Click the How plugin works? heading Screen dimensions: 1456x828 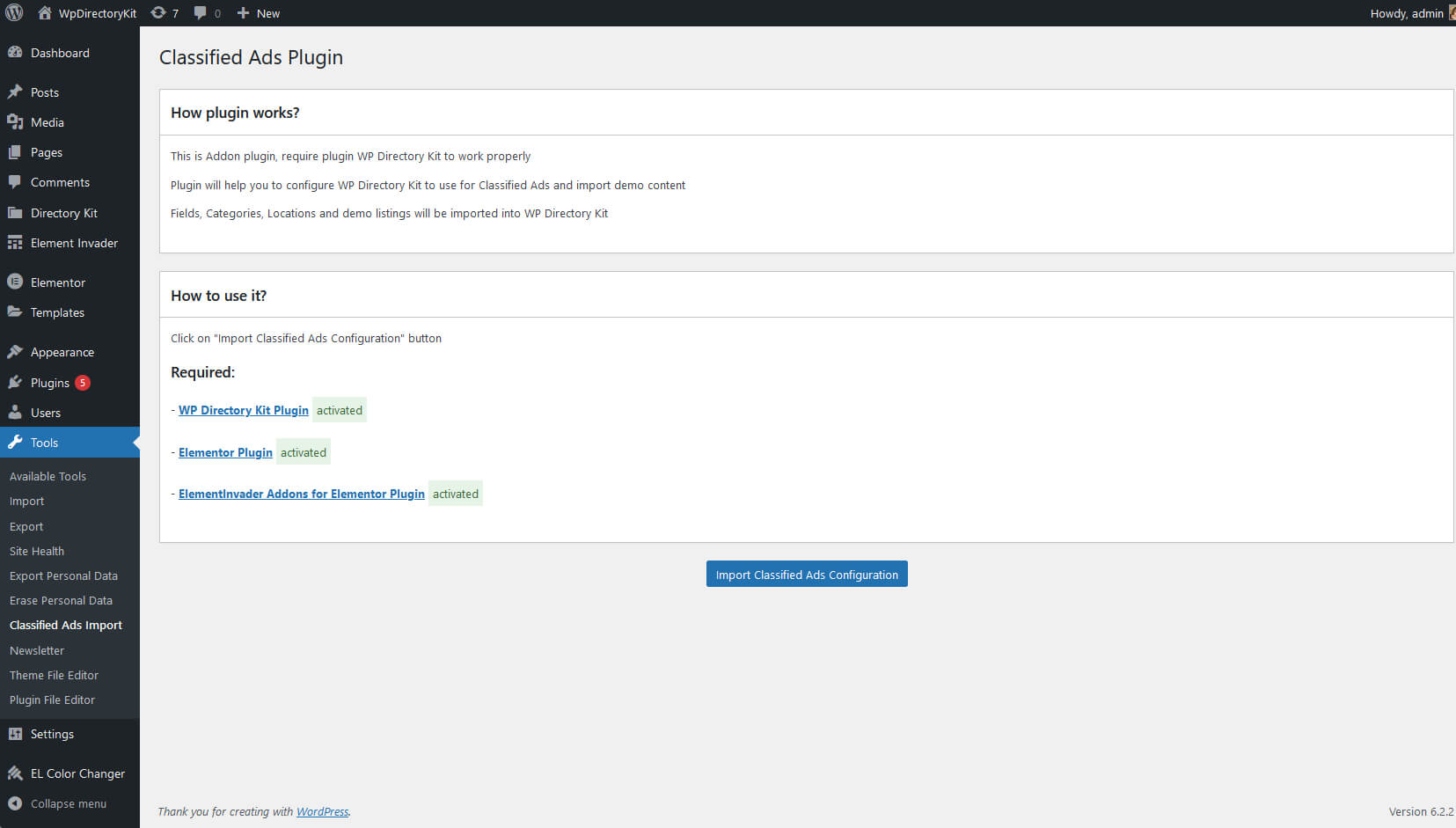click(x=235, y=113)
